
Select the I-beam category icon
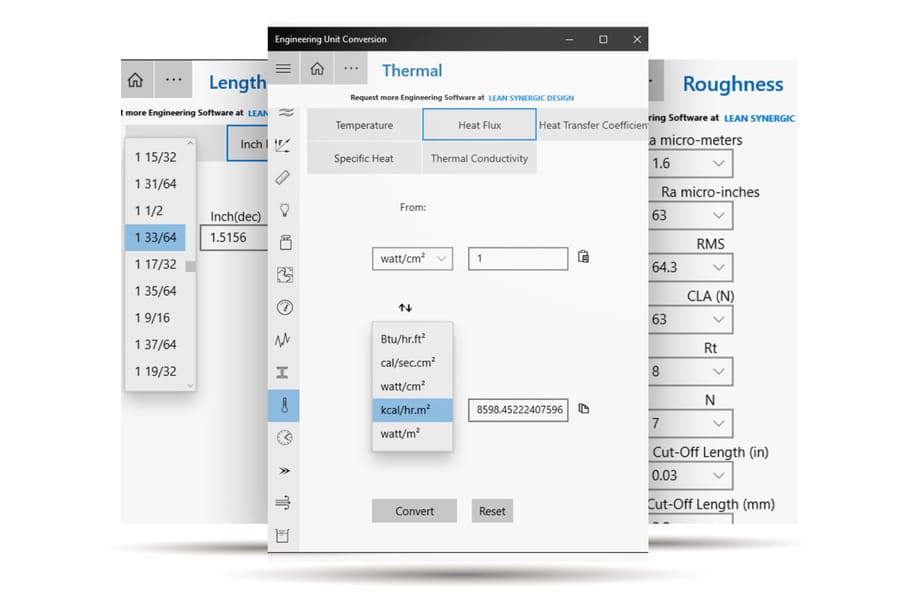282,373
